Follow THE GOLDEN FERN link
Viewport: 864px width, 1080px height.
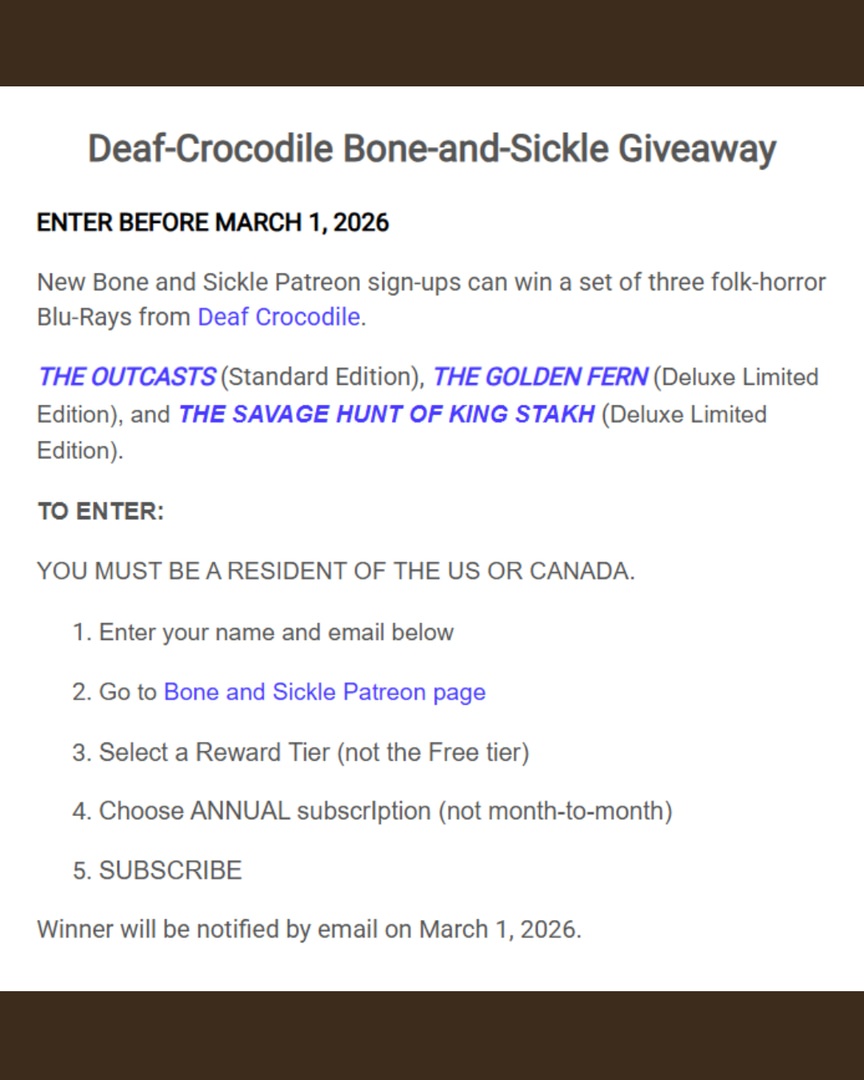[540, 378]
